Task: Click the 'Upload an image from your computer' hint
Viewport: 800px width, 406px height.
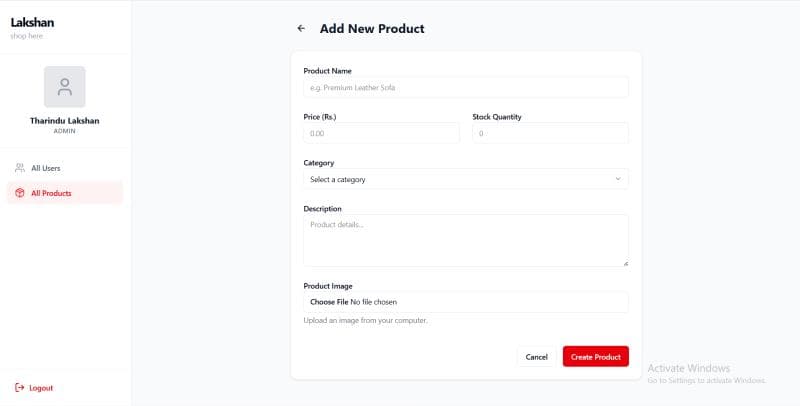Action: coord(365,320)
